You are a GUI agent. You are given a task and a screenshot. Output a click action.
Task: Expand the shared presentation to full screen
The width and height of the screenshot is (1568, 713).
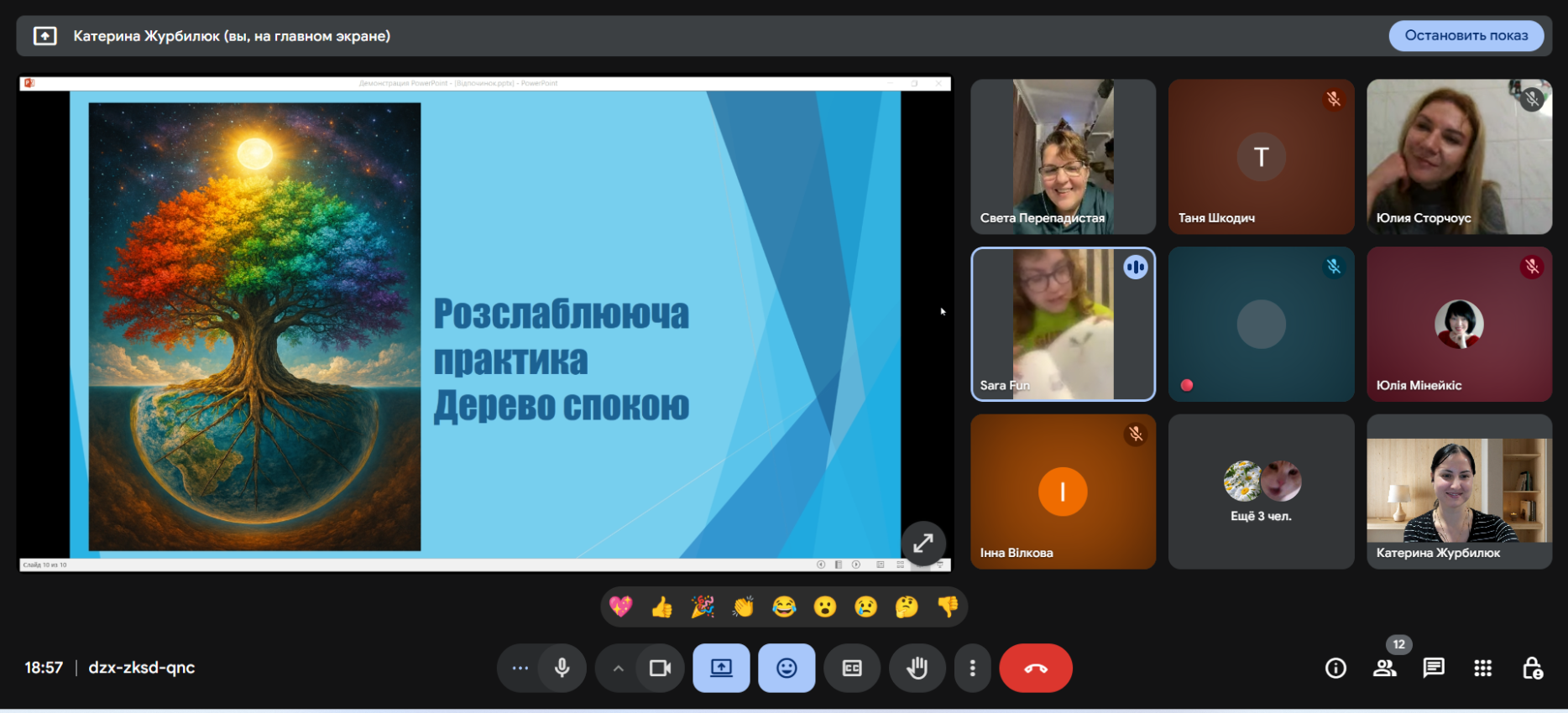point(923,544)
